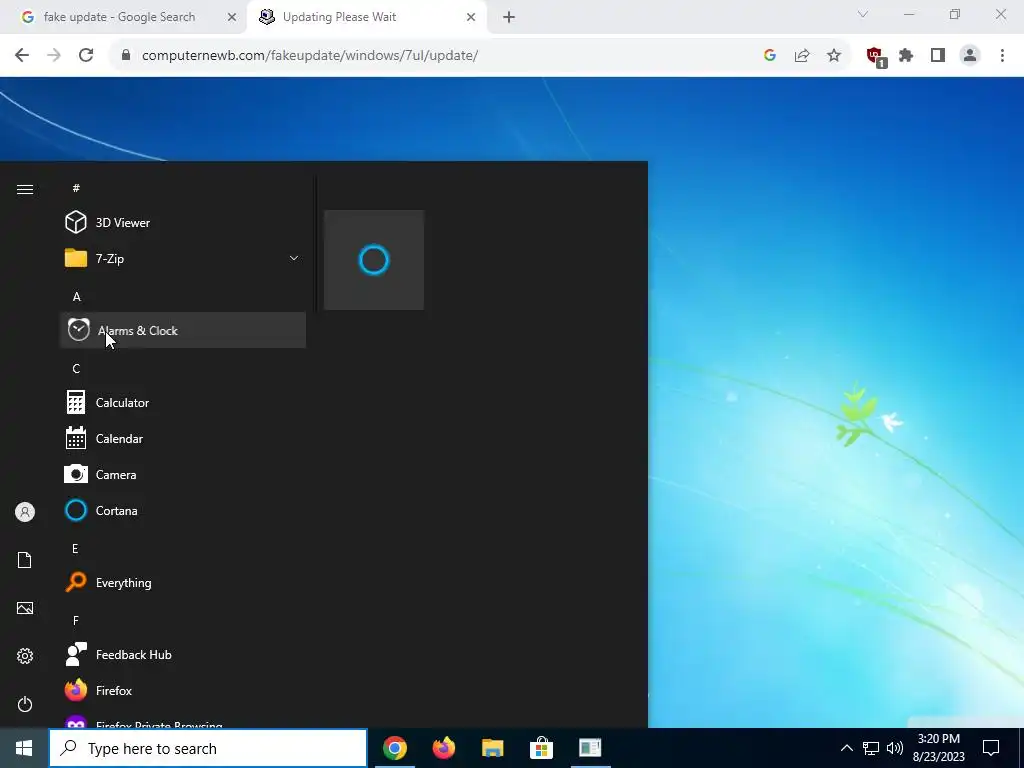Image resolution: width=1024 pixels, height=768 pixels.
Task: Open the Extensions puzzle menu
Action: coord(906,56)
